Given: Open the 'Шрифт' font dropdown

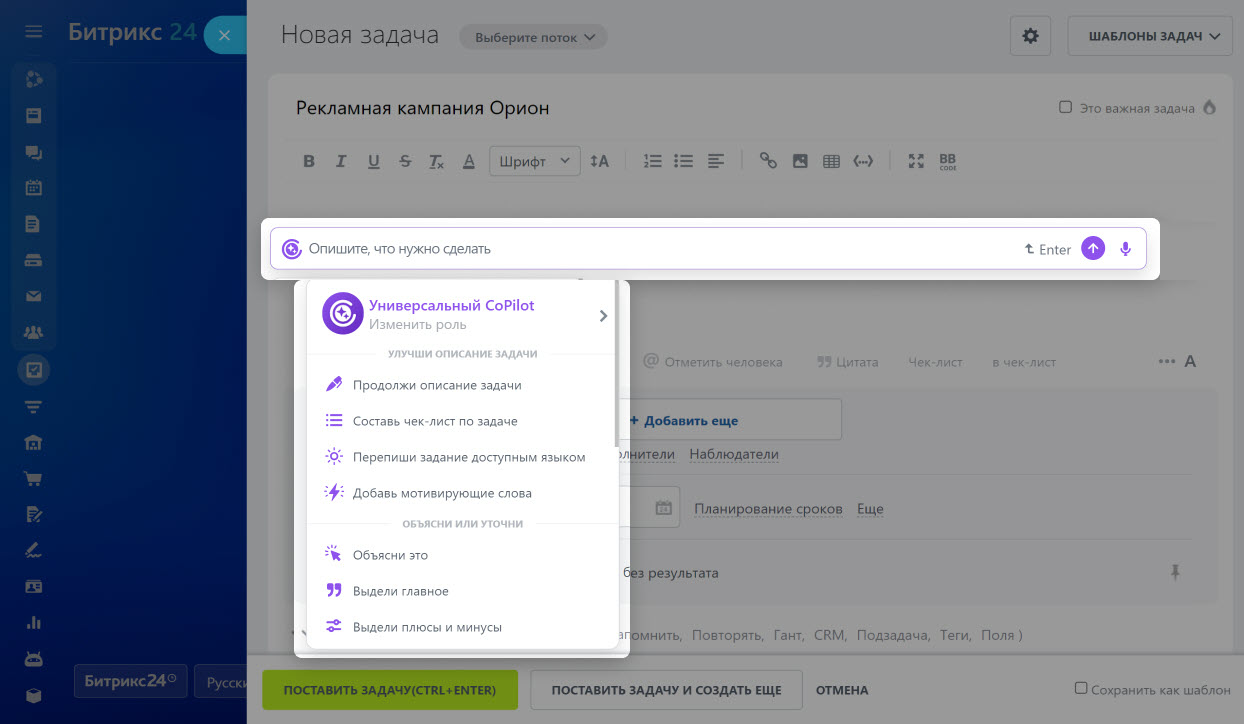Looking at the screenshot, I should coord(534,160).
